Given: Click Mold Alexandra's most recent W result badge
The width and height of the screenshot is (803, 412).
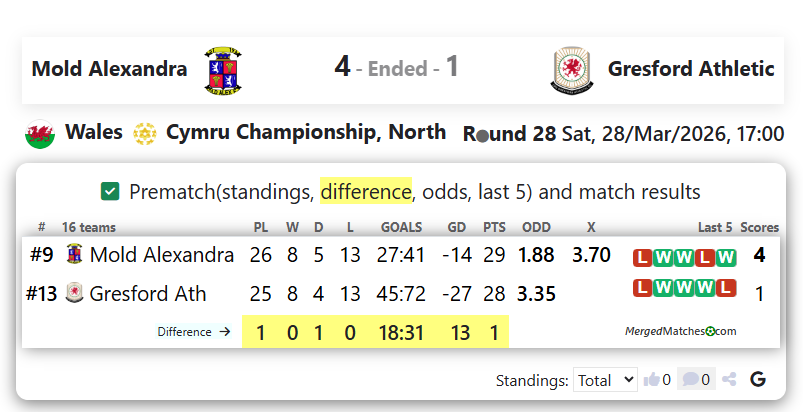Looking at the screenshot, I should [x=726, y=257].
